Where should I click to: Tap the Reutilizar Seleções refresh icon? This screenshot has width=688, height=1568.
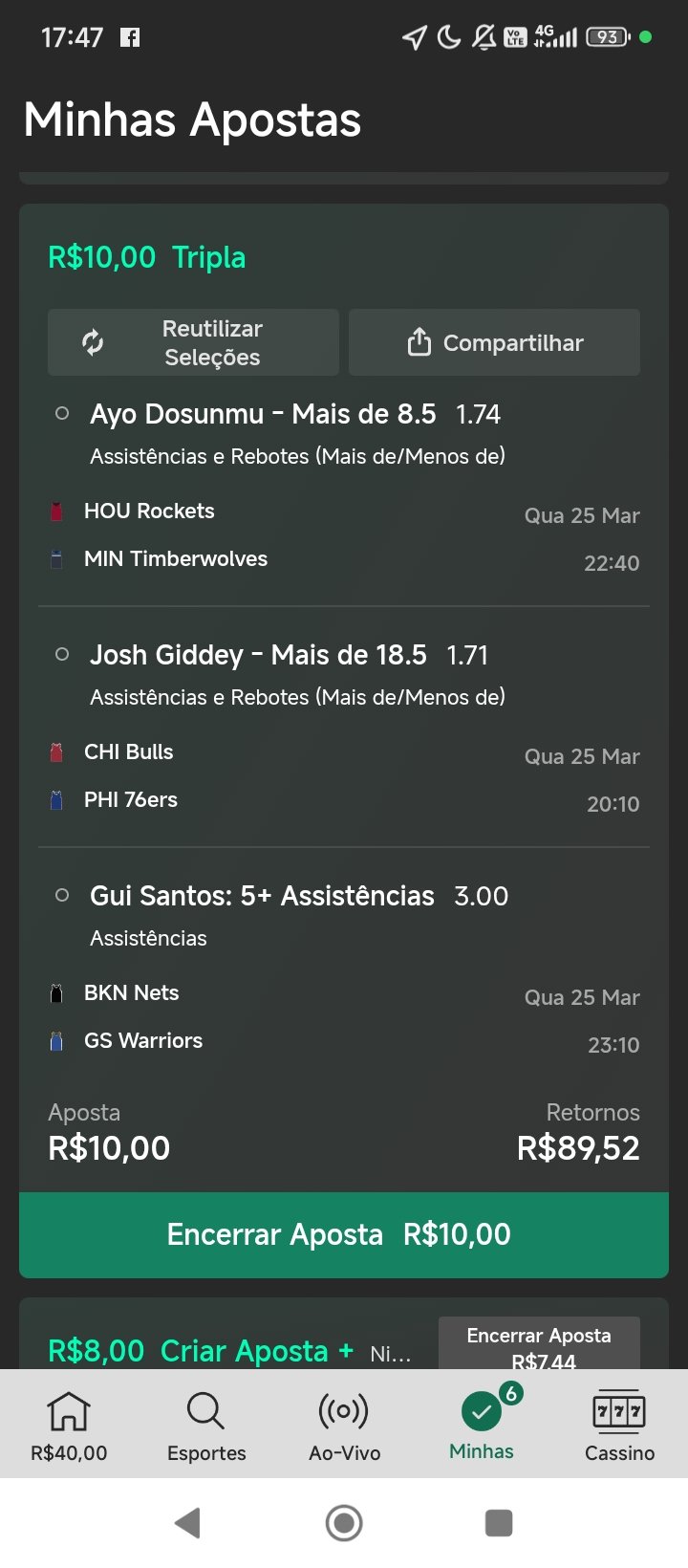click(93, 342)
